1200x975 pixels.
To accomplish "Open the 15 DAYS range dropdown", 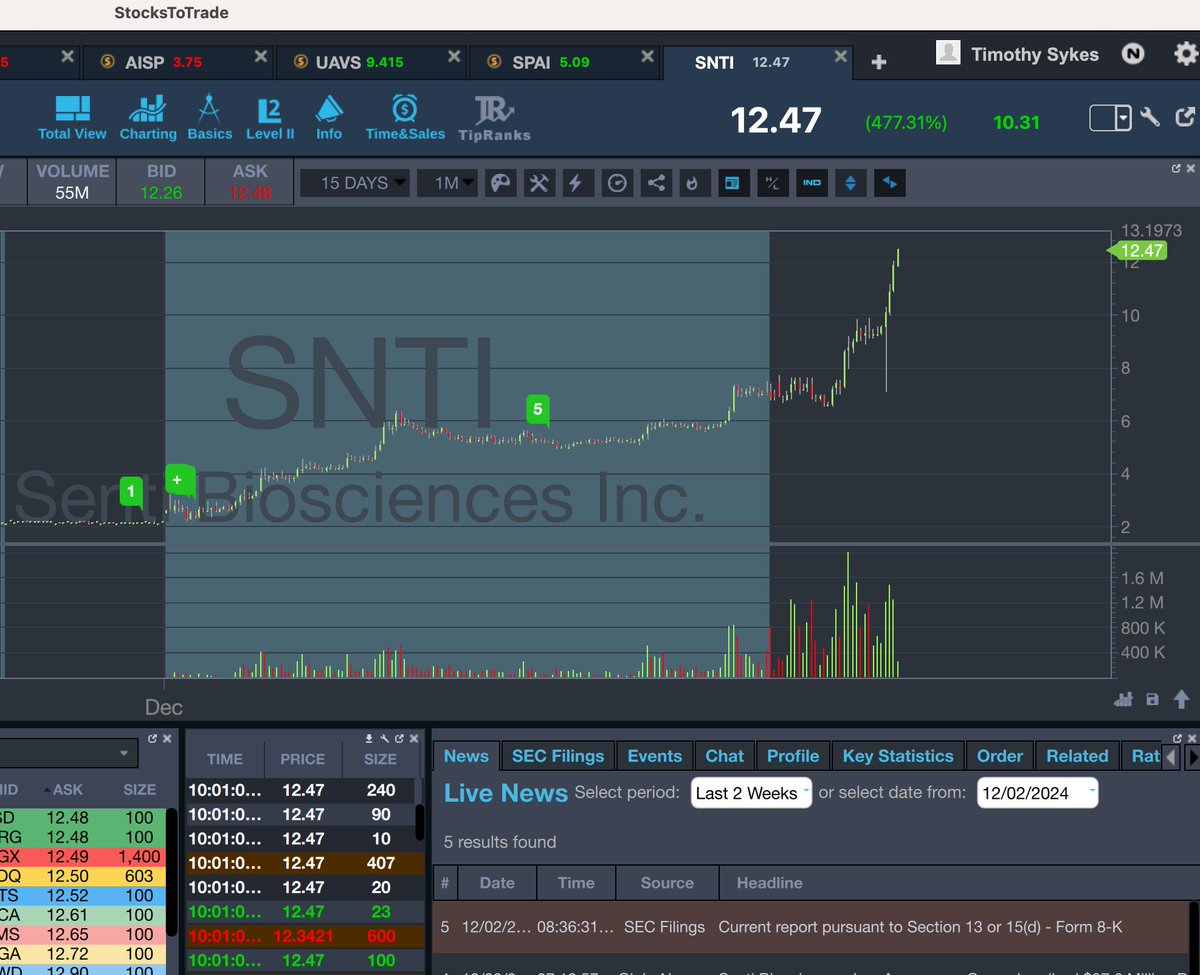I will pyautogui.click(x=355, y=183).
